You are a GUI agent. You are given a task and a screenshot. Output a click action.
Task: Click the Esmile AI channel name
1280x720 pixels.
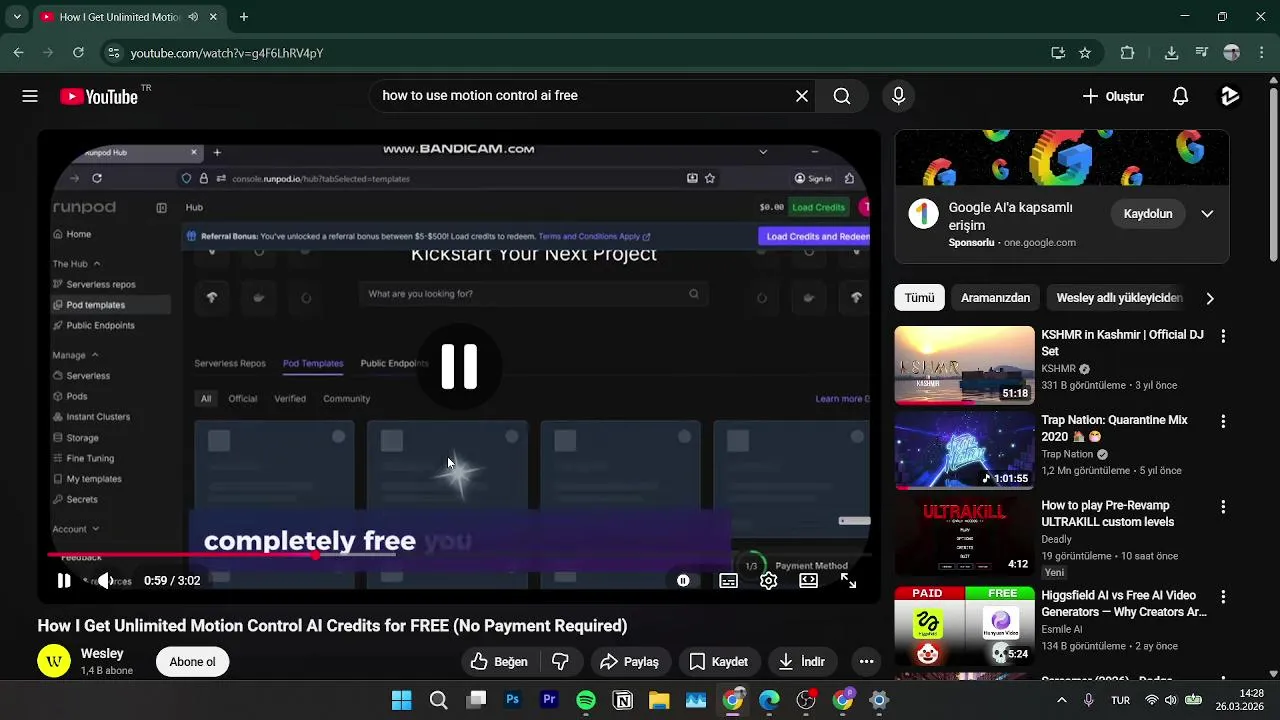(x=1062, y=630)
